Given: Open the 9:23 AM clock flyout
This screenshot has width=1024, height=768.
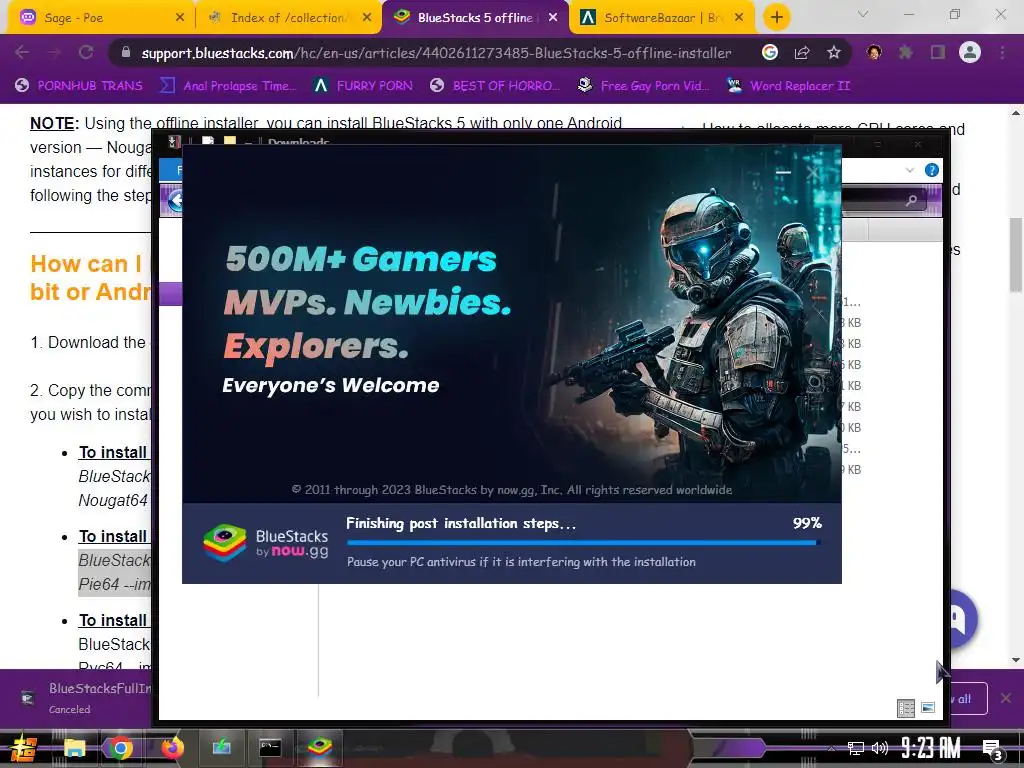Looking at the screenshot, I should (x=931, y=748).
